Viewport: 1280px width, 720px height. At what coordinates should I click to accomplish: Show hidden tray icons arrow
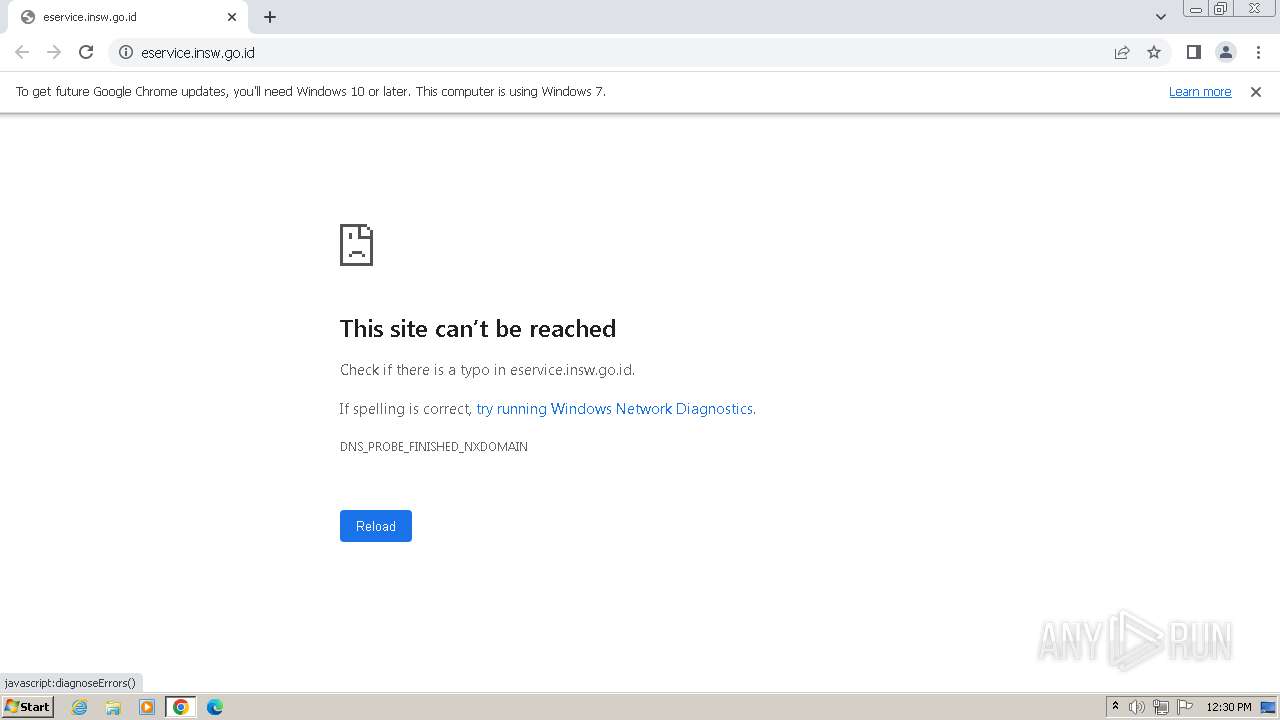click(x=1115, y=707)
